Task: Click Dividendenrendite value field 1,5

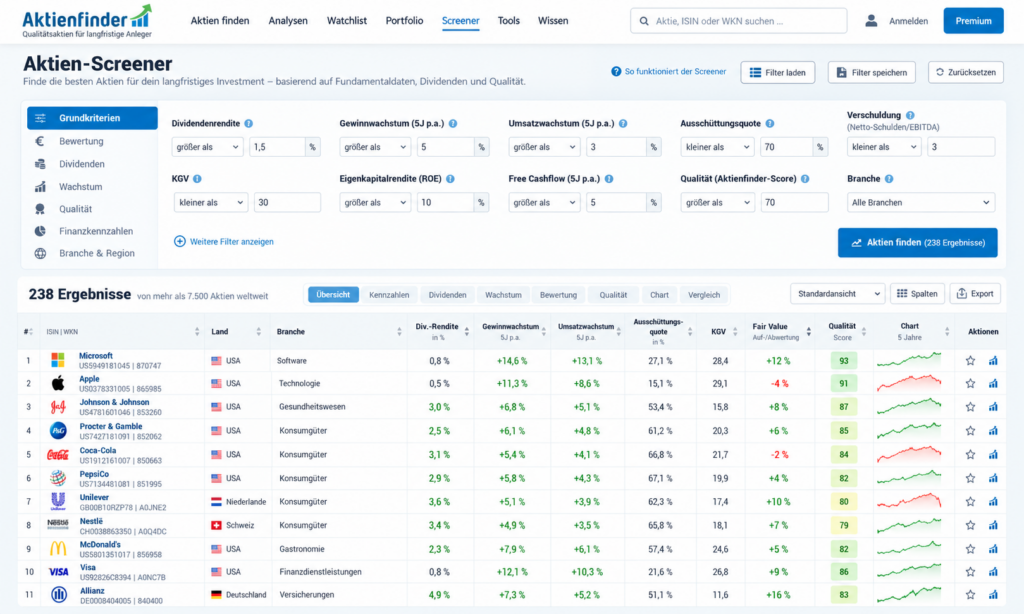Action: coord(277,147)
